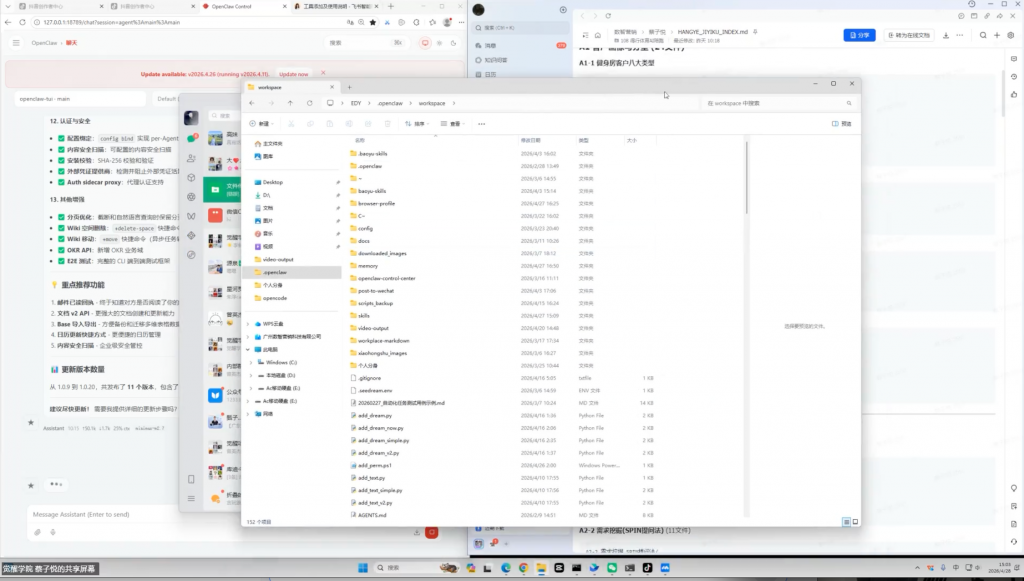This screenshot has height=581, width=1024.
Task: Go up one folder with up arrow
Action: click(291, 103)
